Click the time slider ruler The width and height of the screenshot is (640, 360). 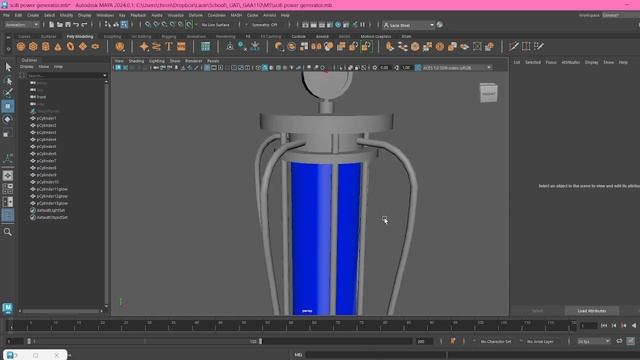coord(292,326)
